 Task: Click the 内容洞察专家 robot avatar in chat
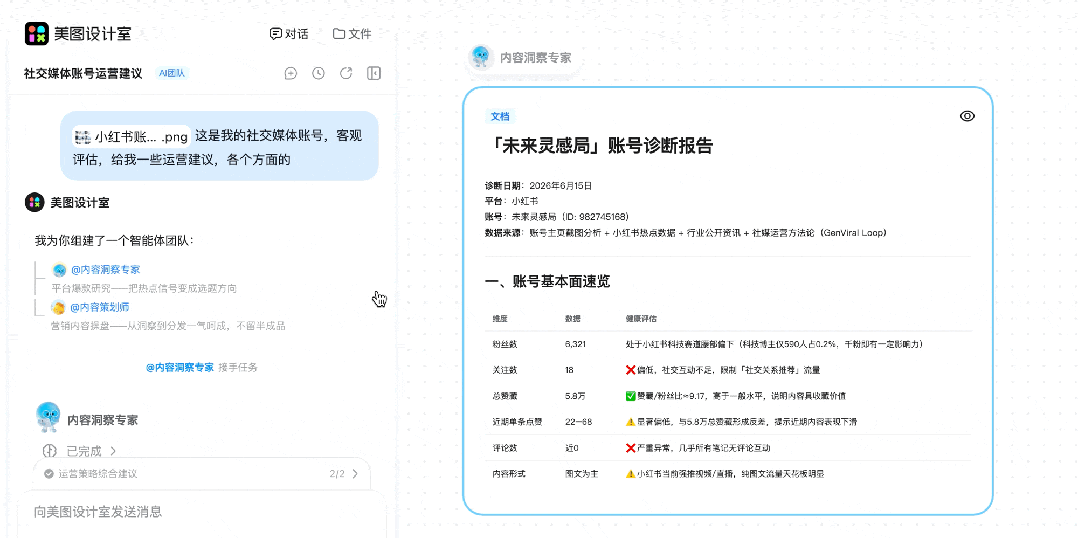[x=49, y=418]
